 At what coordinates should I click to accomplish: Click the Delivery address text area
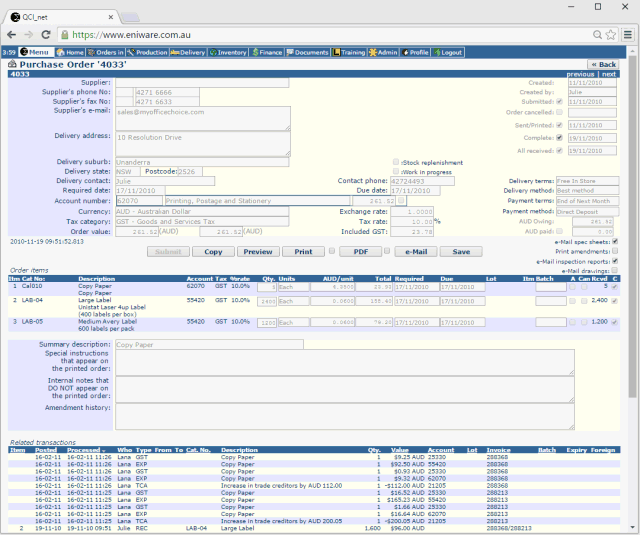point(203,144)
